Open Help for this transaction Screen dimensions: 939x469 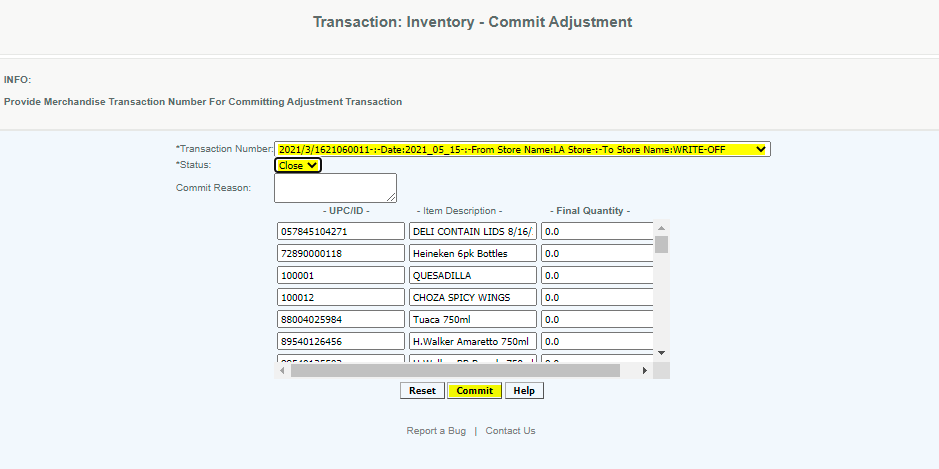524,390
